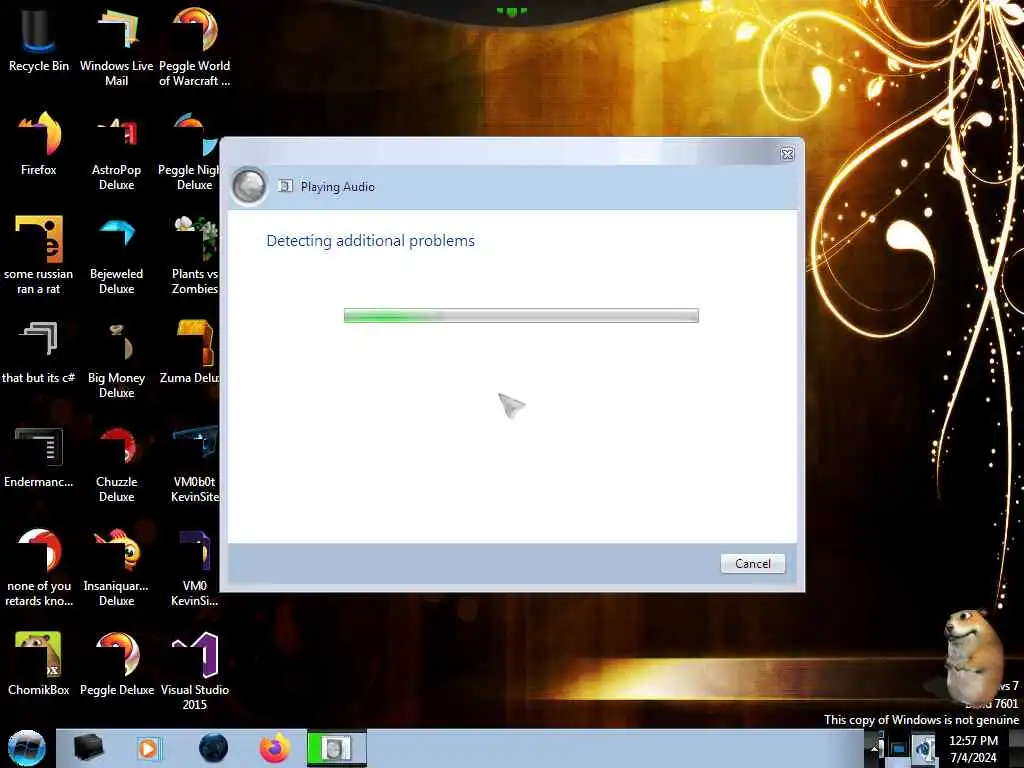Select the Endermanc... desktop icon
1024x768 pixels.
(x=39, y=456)
